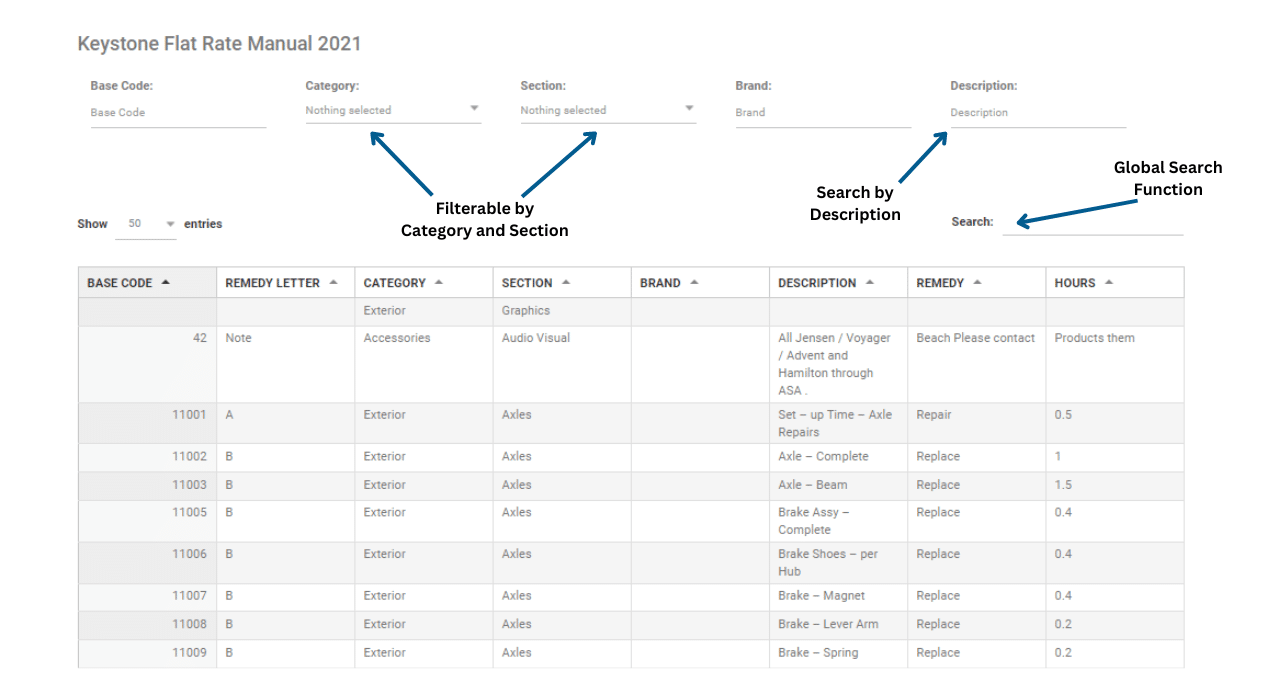Click 'Axle – Complete' description cell
The width and height of the screenshot is (1267, 692).
pos(838,457)
